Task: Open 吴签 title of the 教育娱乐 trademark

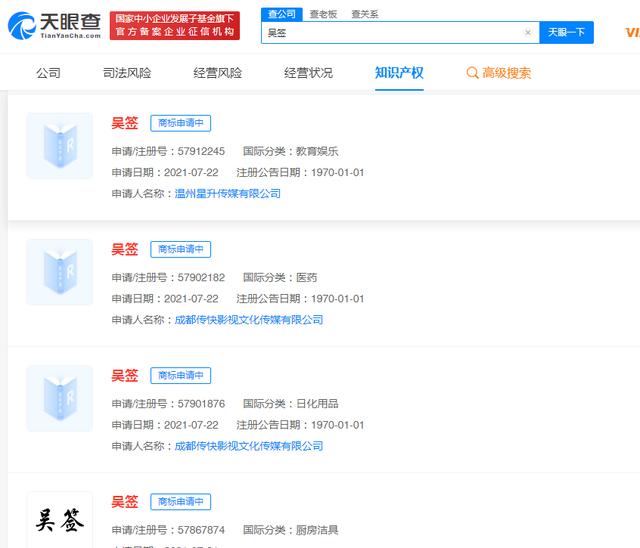Action: click(x=125, y=123)
